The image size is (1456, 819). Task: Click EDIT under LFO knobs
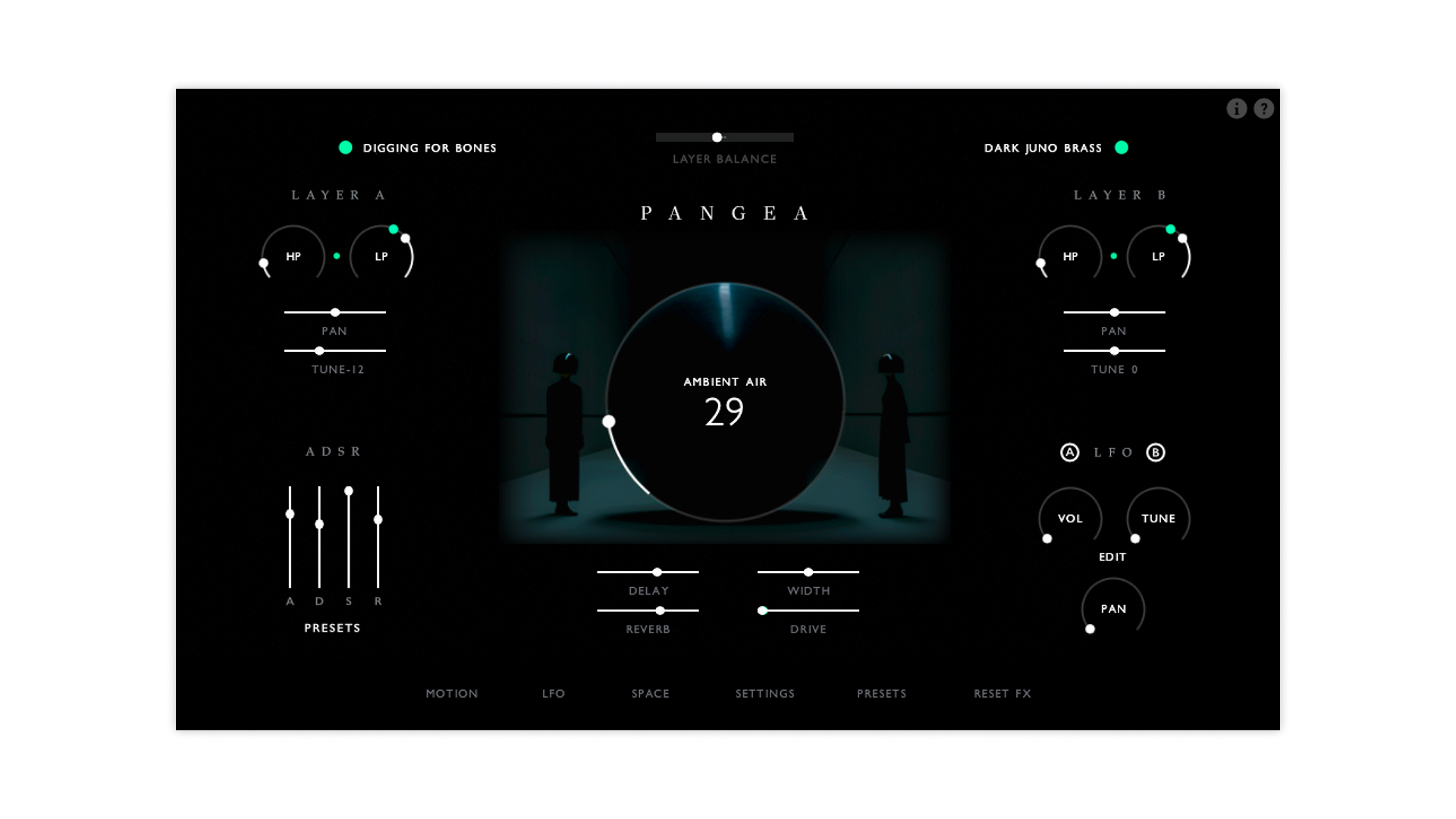1112,557
